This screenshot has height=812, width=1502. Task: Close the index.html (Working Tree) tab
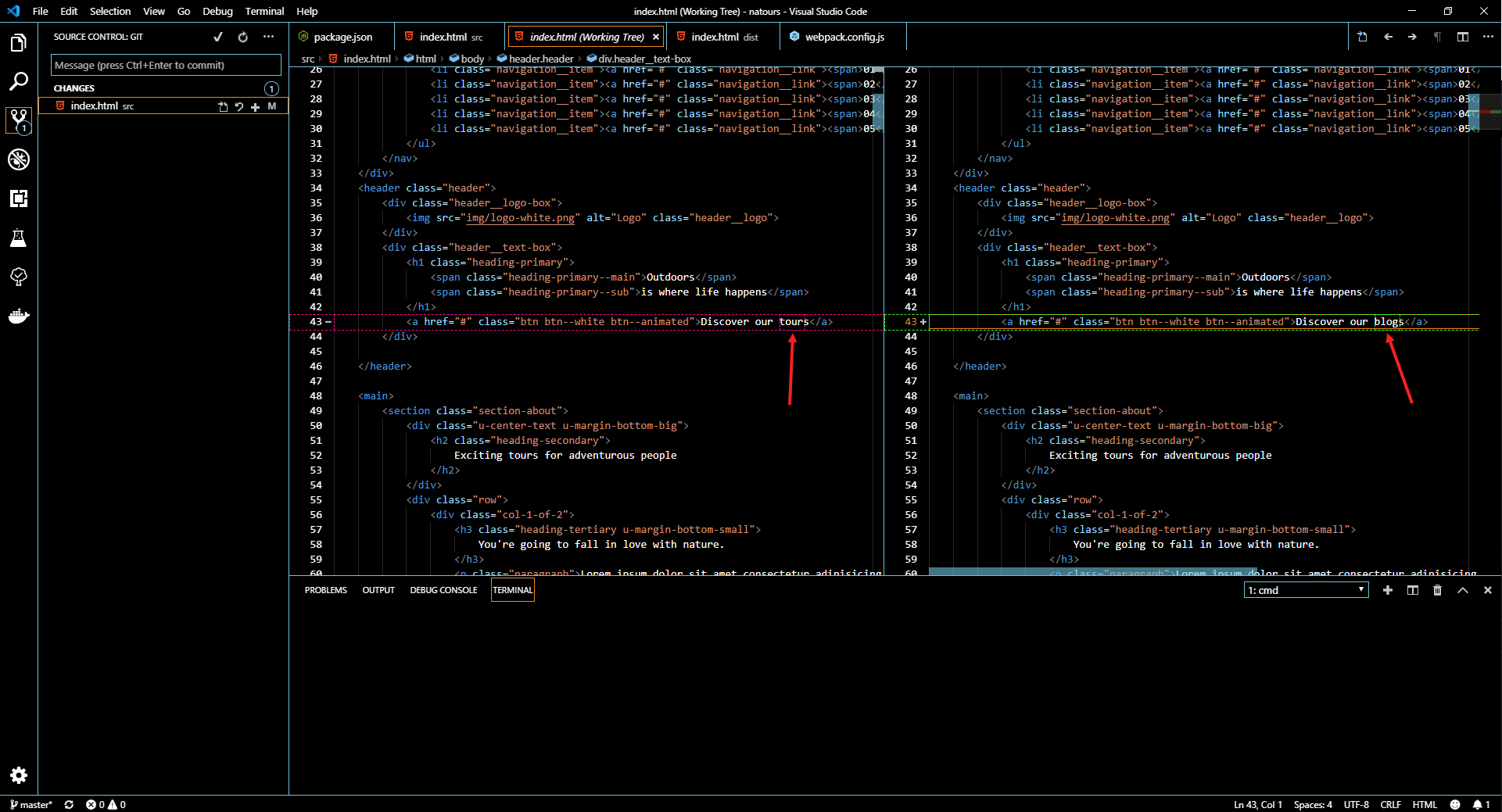pyautogui.click(x=656, y=37)
